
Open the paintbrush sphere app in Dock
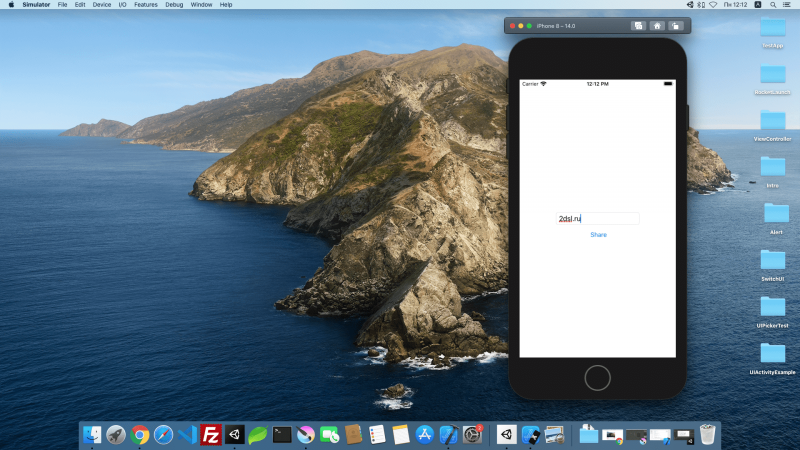[306, 435]
